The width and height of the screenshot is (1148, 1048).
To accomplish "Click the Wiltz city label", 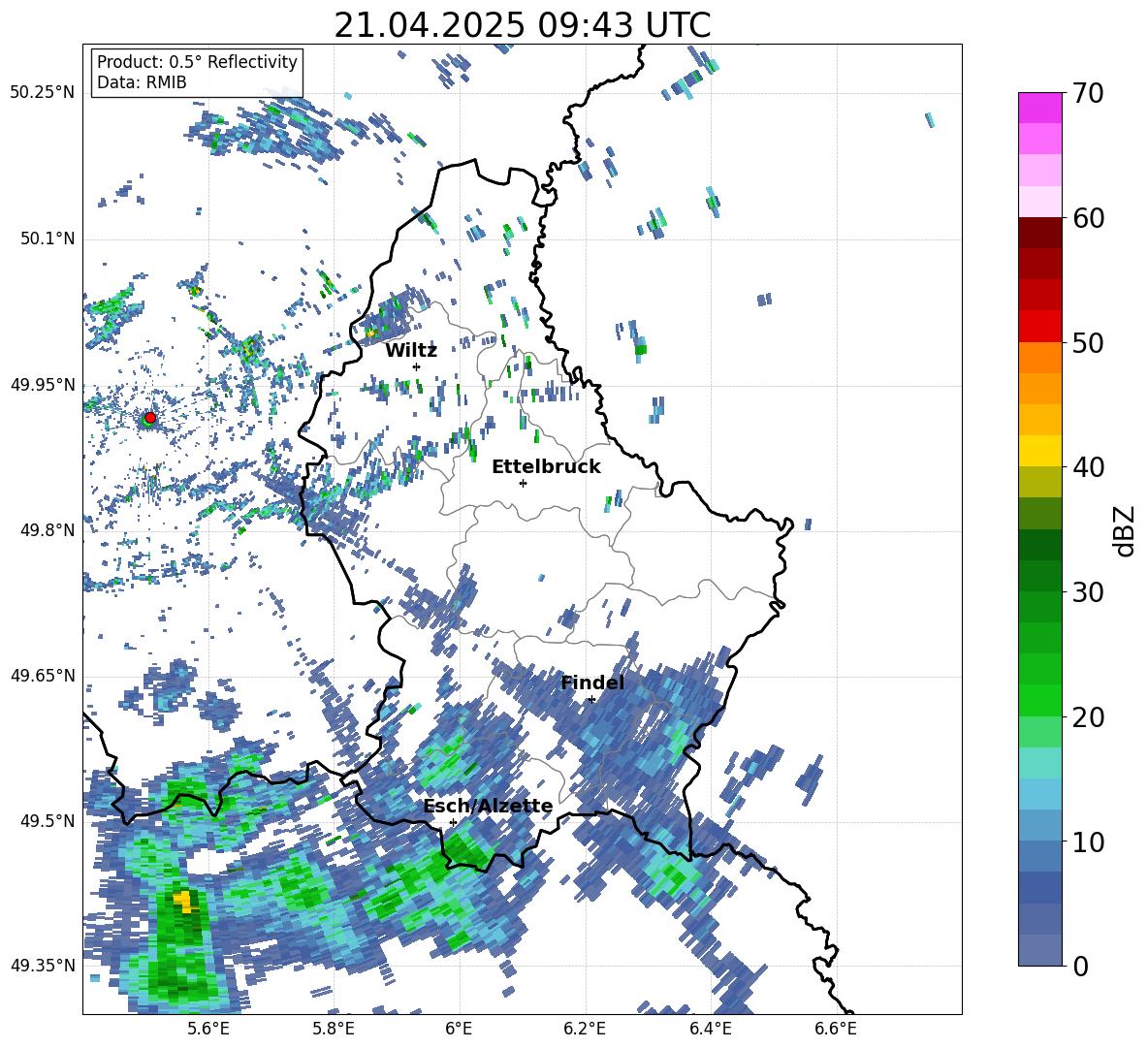I will click(x=411, y=351).
